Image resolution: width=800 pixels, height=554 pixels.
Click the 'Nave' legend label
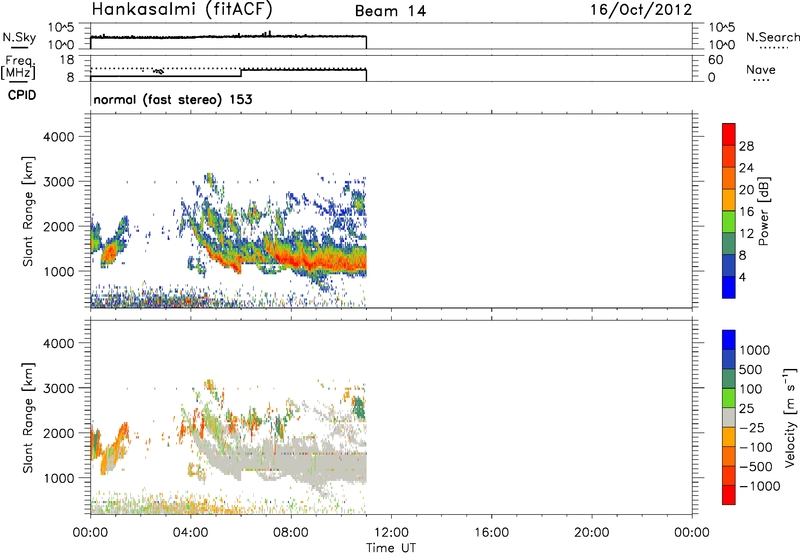[x=760, y=70]
